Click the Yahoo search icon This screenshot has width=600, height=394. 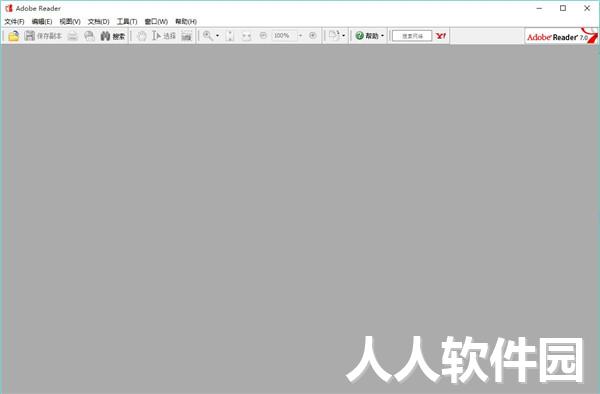(x=441, y=36)
